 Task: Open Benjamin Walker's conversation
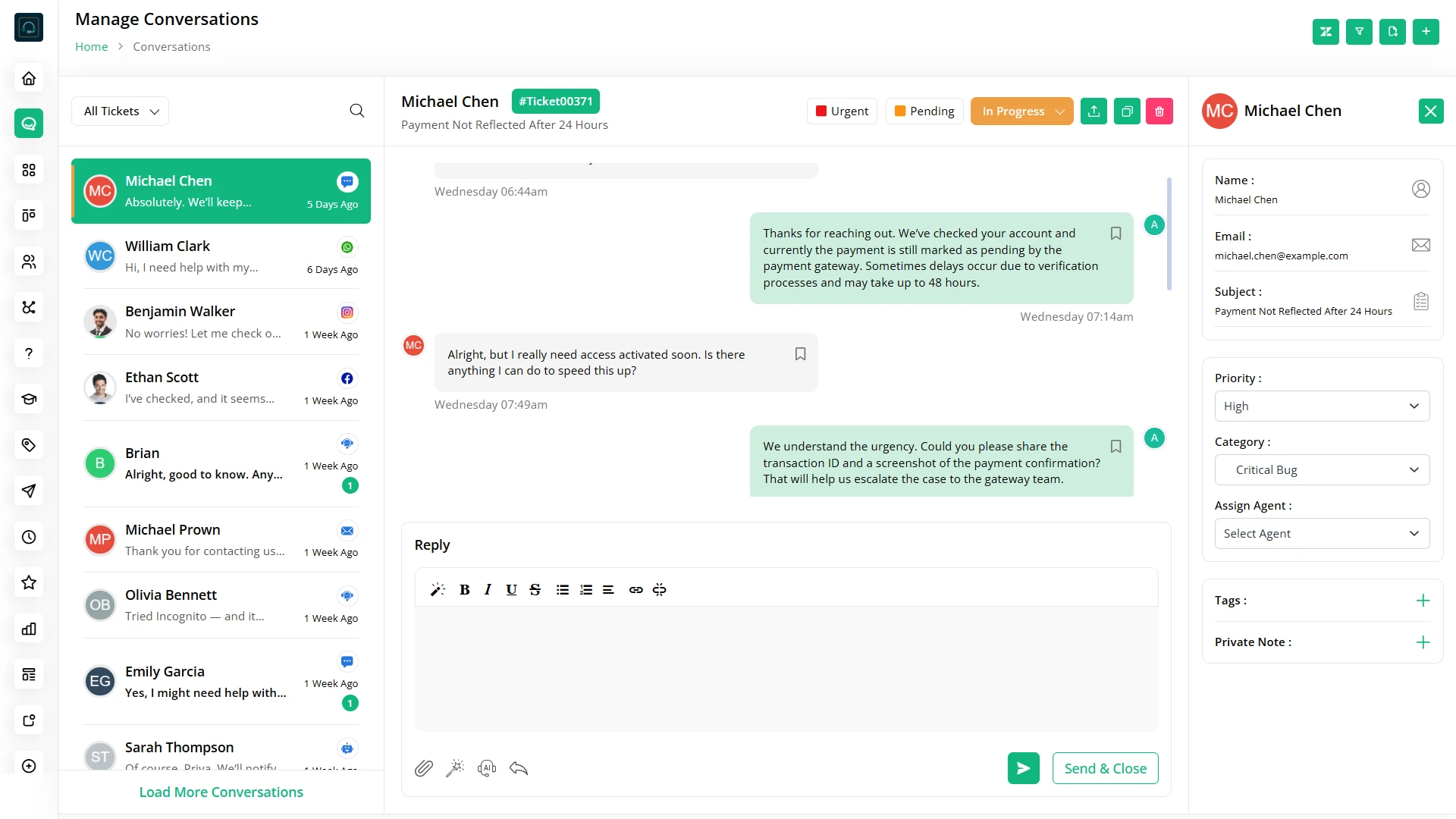pyautogui.click(x=221, y=322)
